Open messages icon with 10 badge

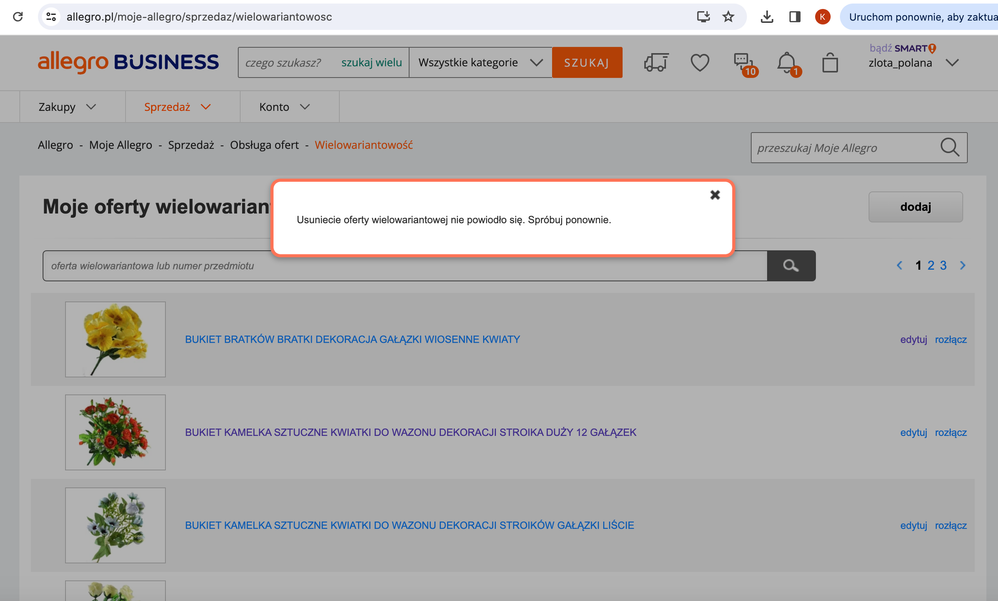coord(743,64)
